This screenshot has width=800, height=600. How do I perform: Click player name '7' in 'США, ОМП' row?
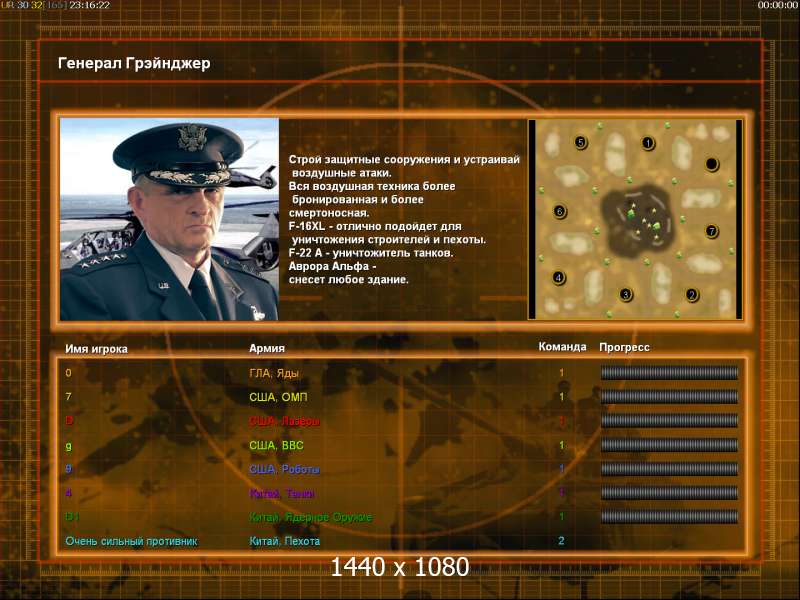[x=68, y=396]
